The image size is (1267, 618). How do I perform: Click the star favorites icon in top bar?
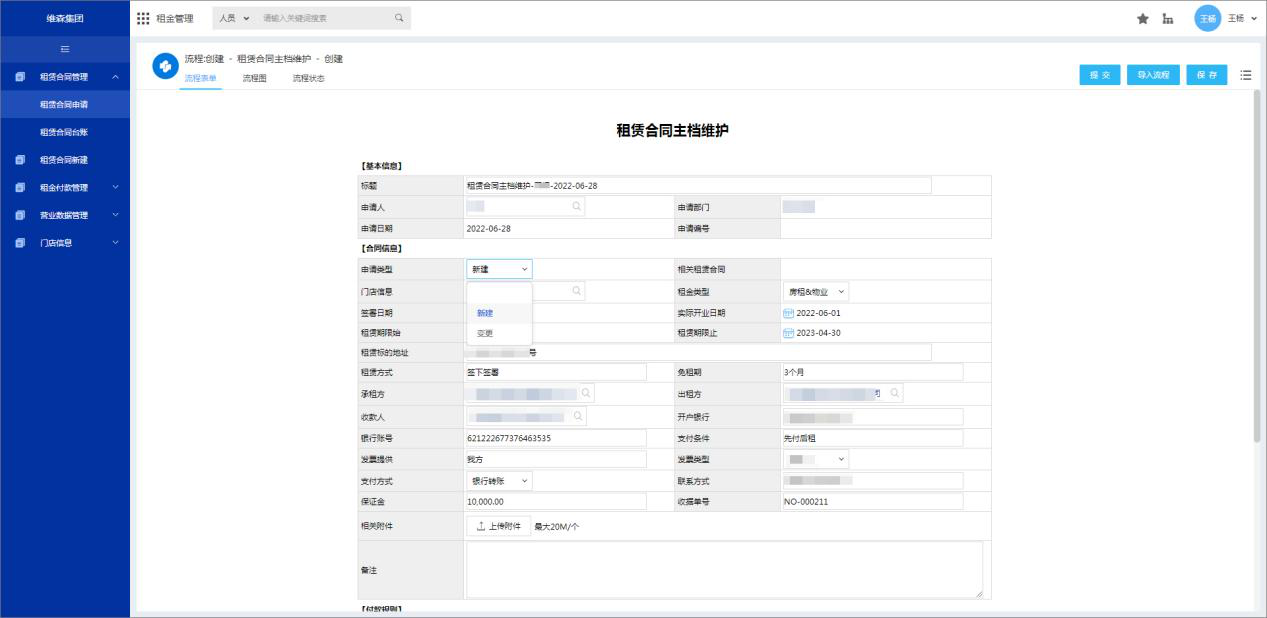(x=1143, y=17)
